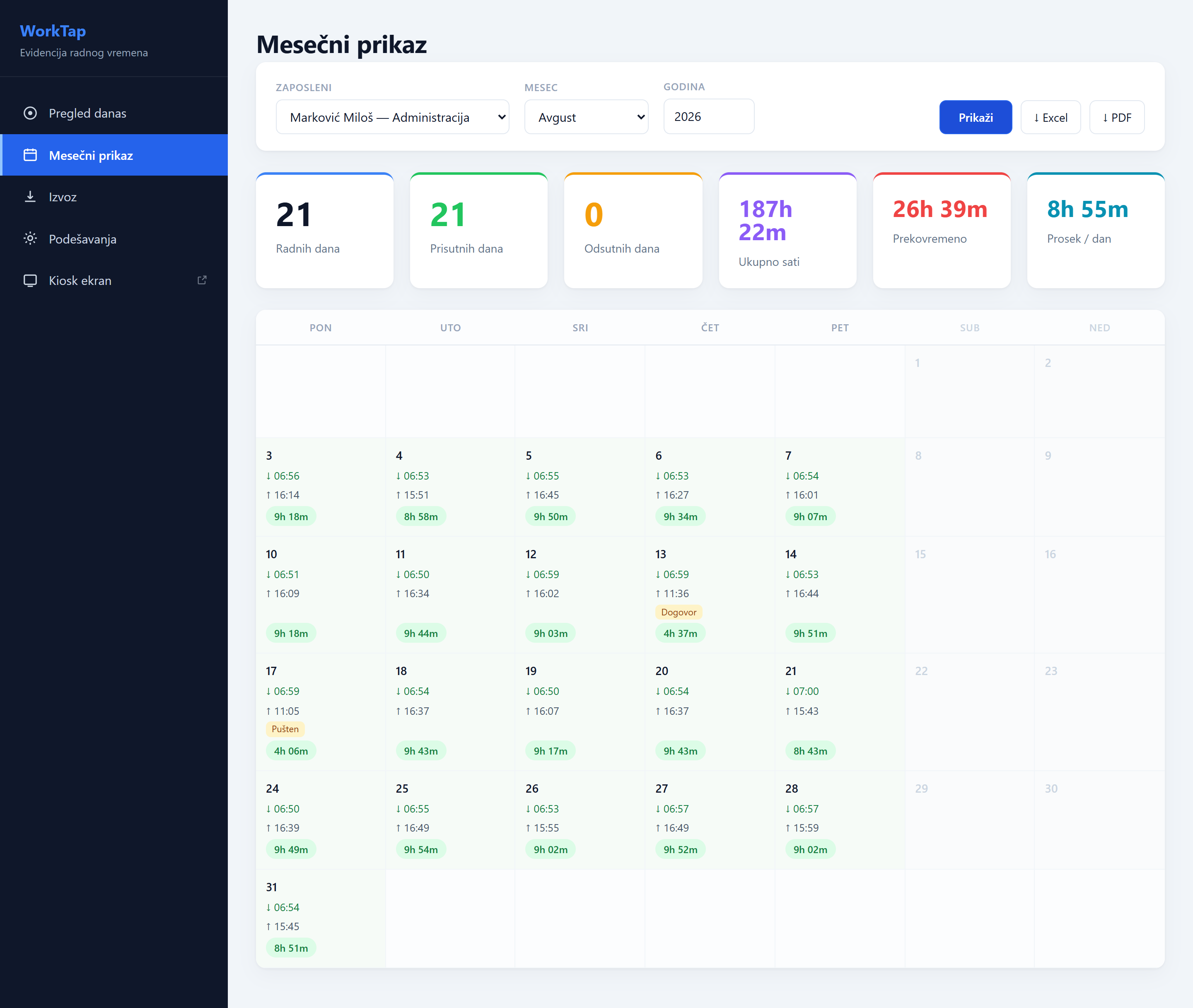Click the 8h 51m badge on day 31
This screenshot has height=1008, width=1193.
[290, 948]
